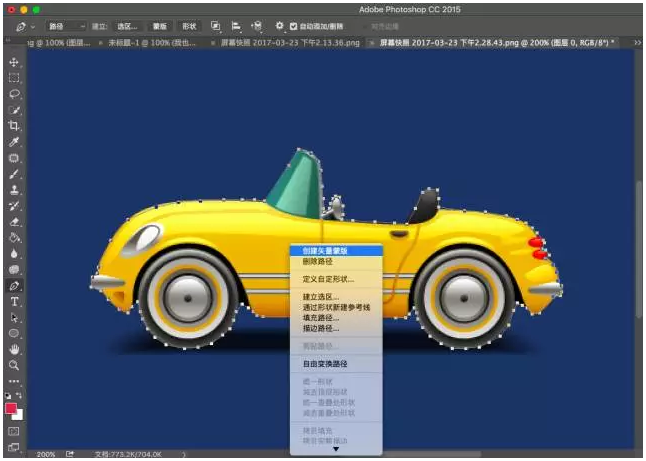This screenshot has height=461, width=646.
Task: Select the Lasso tool
Action: (x=14, y=94)
